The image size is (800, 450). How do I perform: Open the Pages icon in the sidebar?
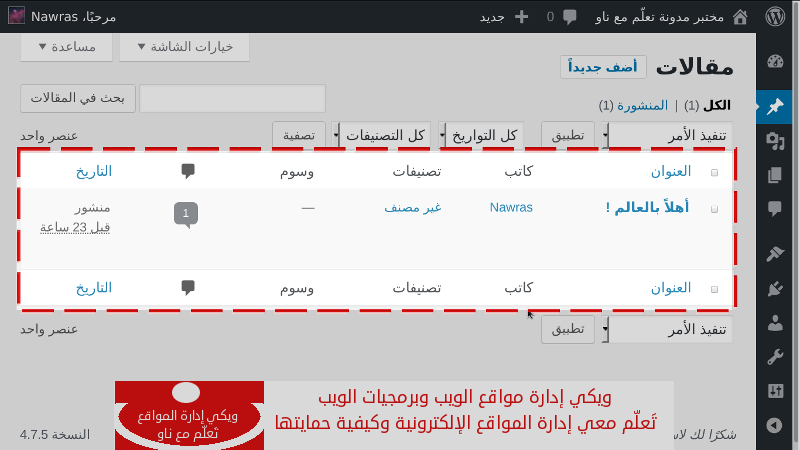(x=774, y=175)
